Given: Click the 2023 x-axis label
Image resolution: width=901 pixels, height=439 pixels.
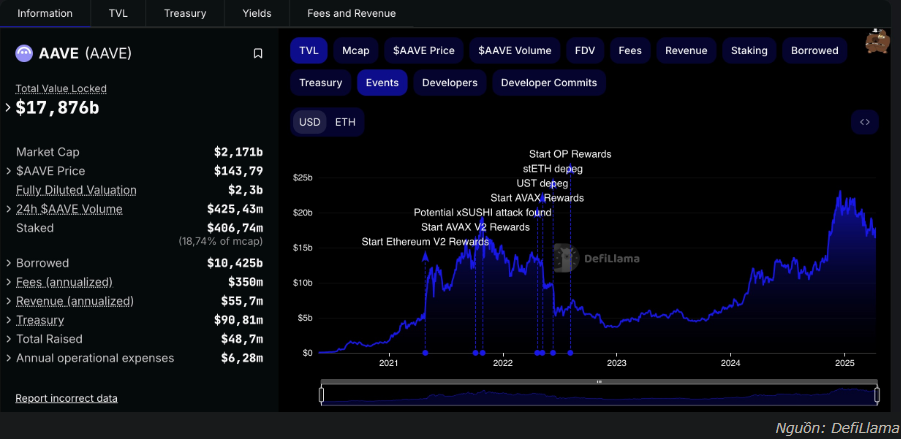Looking at the screenshot, I should [x=617, y=364].
